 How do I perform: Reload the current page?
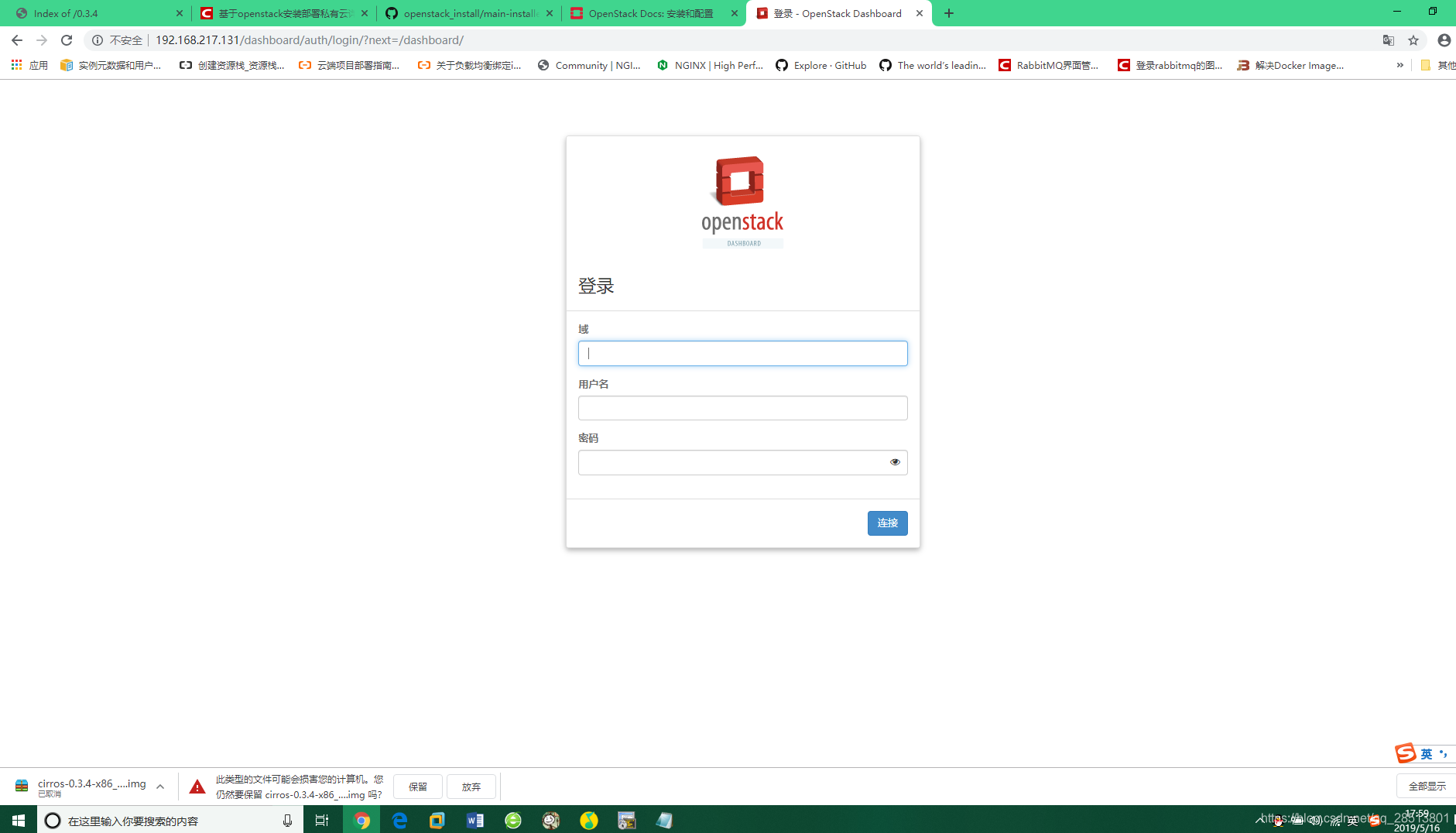point(67,40)
